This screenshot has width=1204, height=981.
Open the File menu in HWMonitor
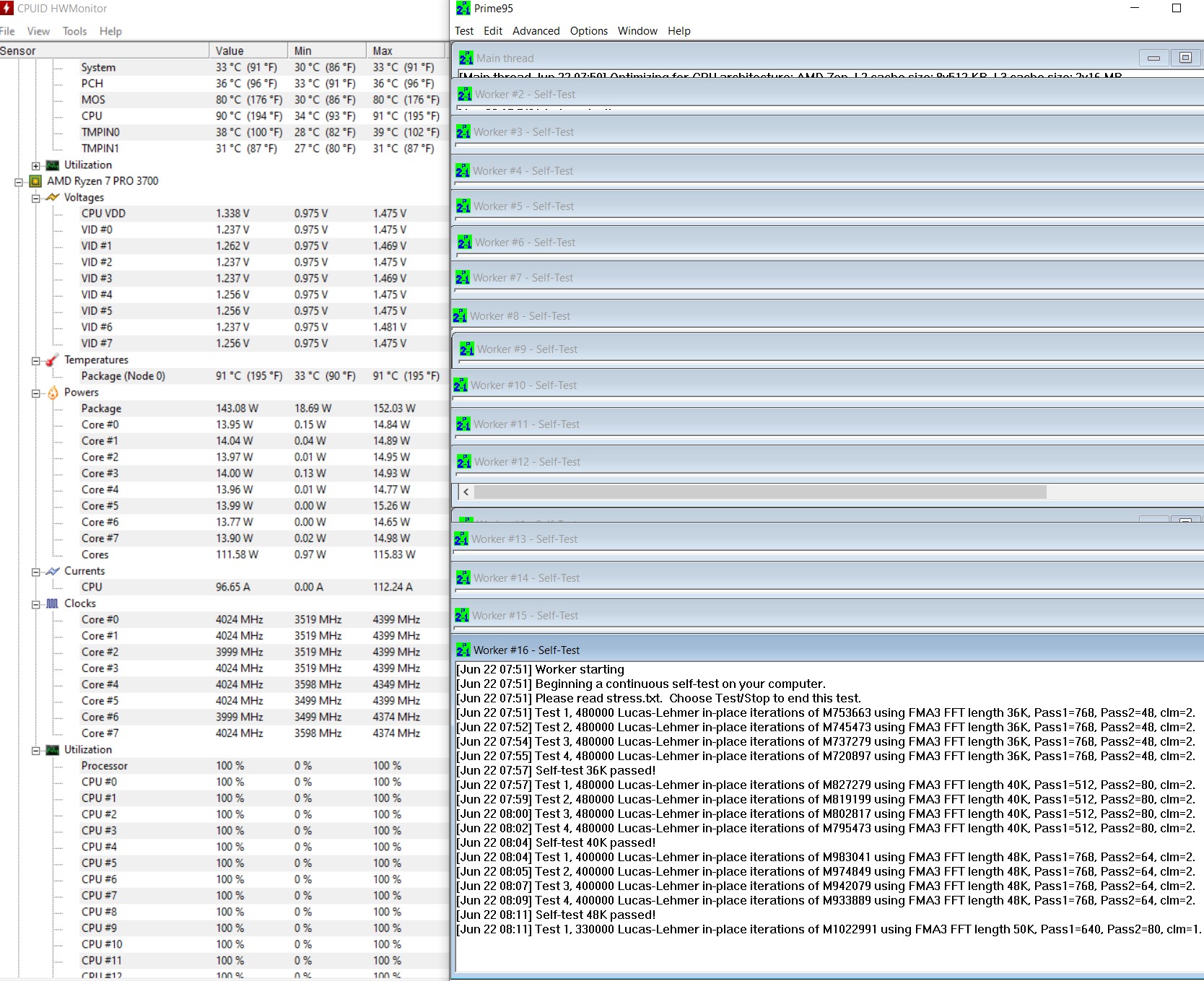pyautogui.click(x=7, y=31)
